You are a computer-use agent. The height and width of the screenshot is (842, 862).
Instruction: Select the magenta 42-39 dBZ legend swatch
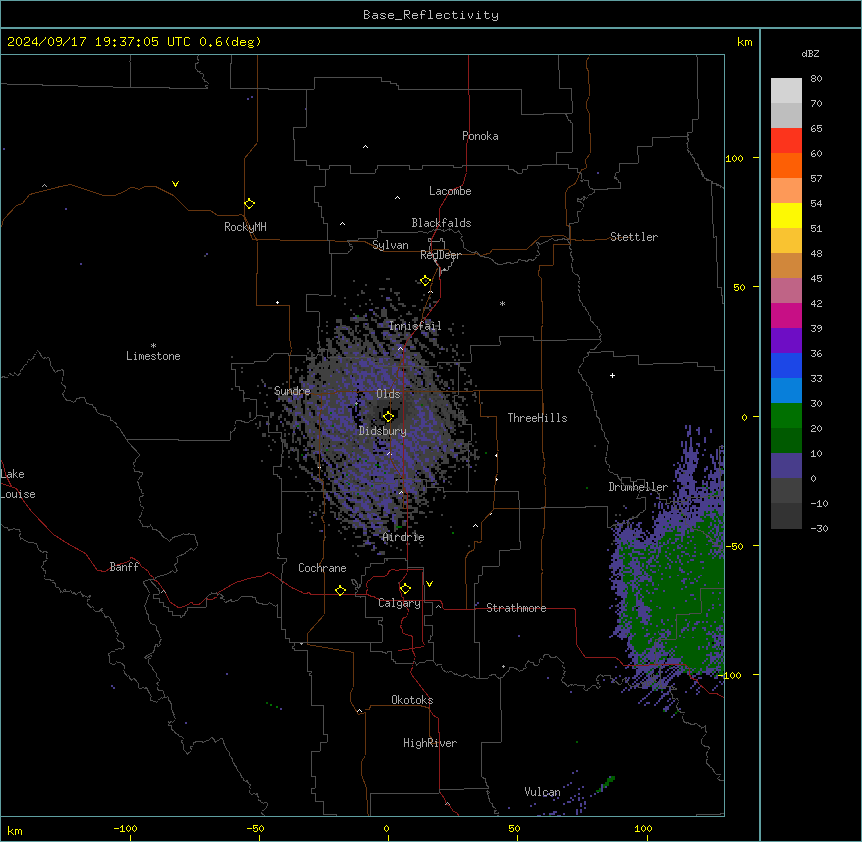coord(786,315)
